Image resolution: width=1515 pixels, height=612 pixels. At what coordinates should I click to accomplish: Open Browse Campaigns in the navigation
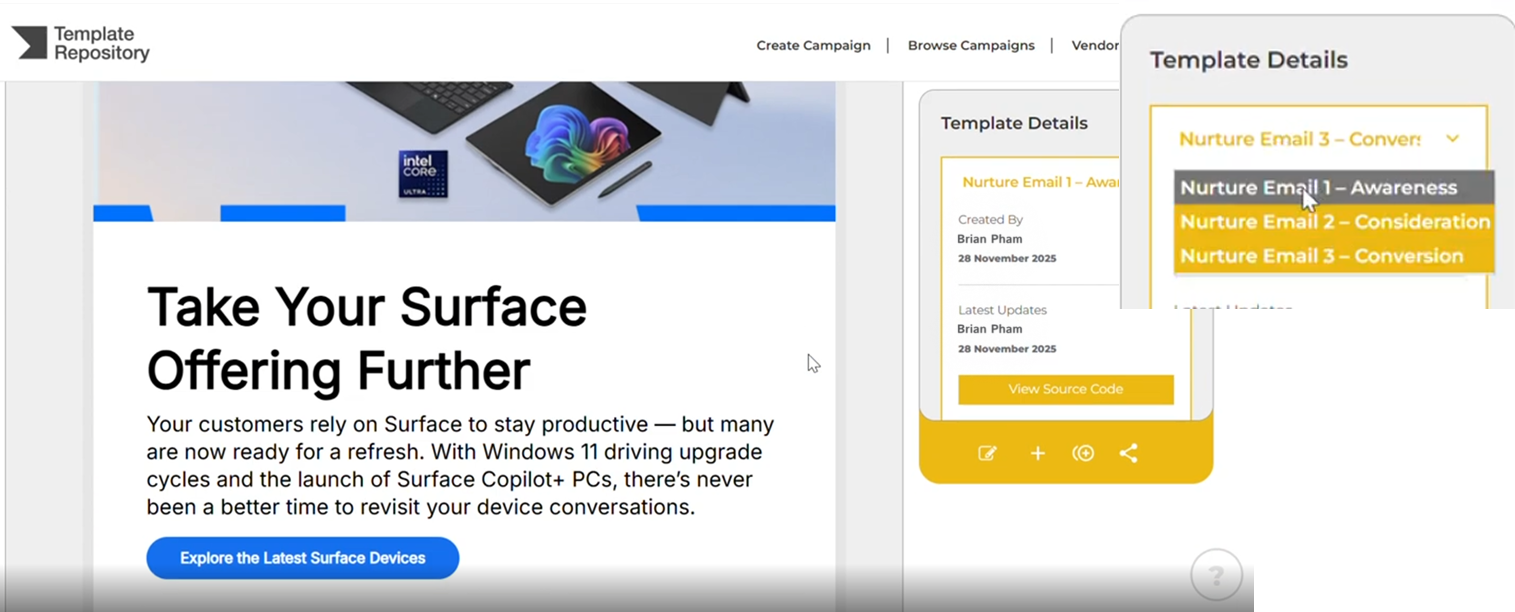(x=971, y=45)
